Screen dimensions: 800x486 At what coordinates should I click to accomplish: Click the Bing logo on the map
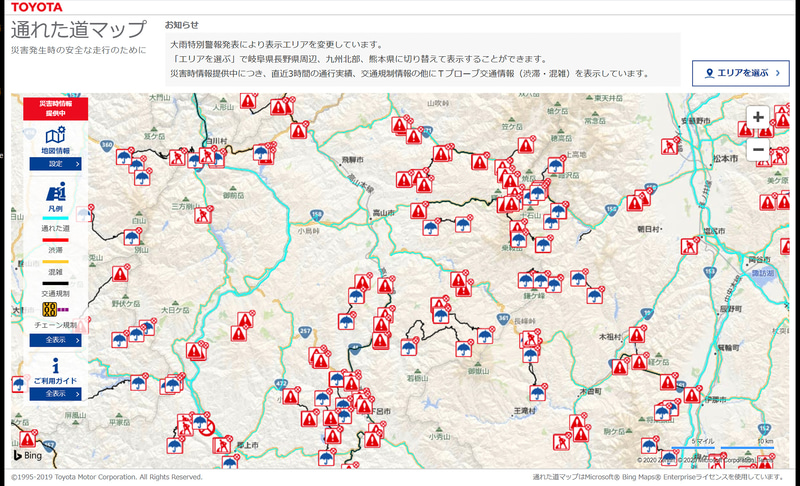pos(28,455)
